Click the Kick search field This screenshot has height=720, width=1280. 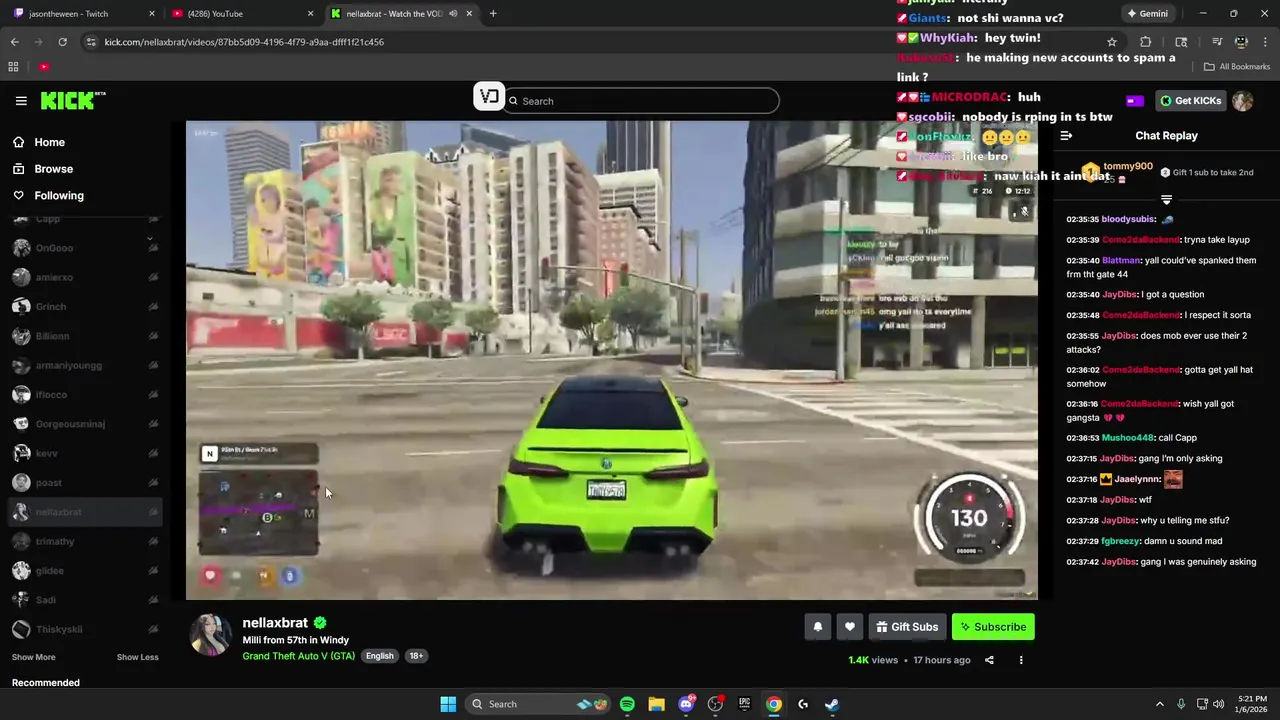pyautogui.click(x=641, y=101)
